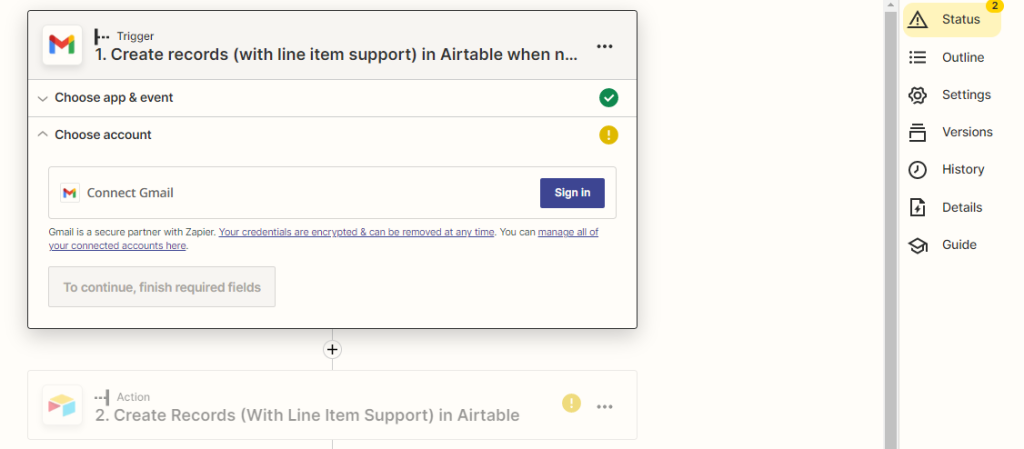Open the trigger step three-dot menu
1024x449 pixels.
coord(605,46)
